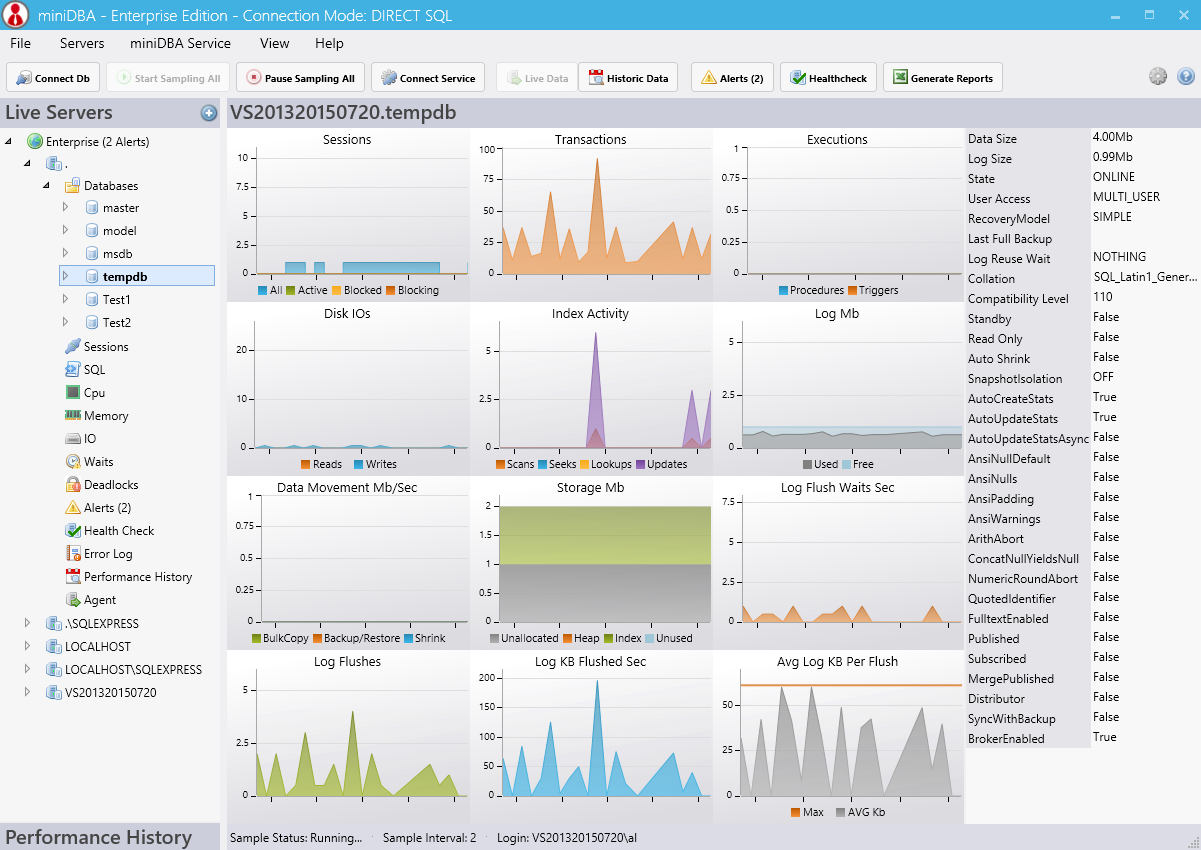1201x850 pixels.
Task: Click the Blocked legend swatch in Sessions chart
Action: 336,291
